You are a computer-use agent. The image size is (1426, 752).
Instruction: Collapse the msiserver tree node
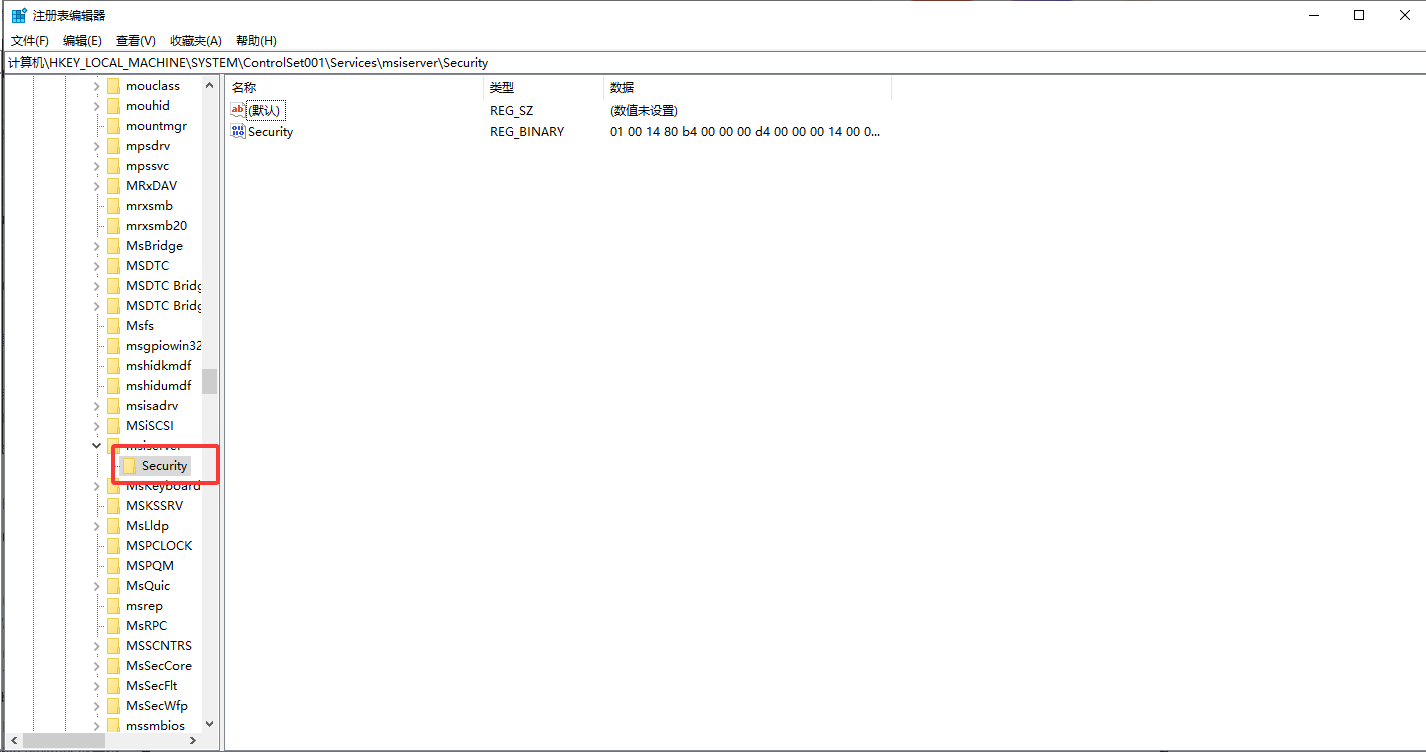tap(97, 446)
